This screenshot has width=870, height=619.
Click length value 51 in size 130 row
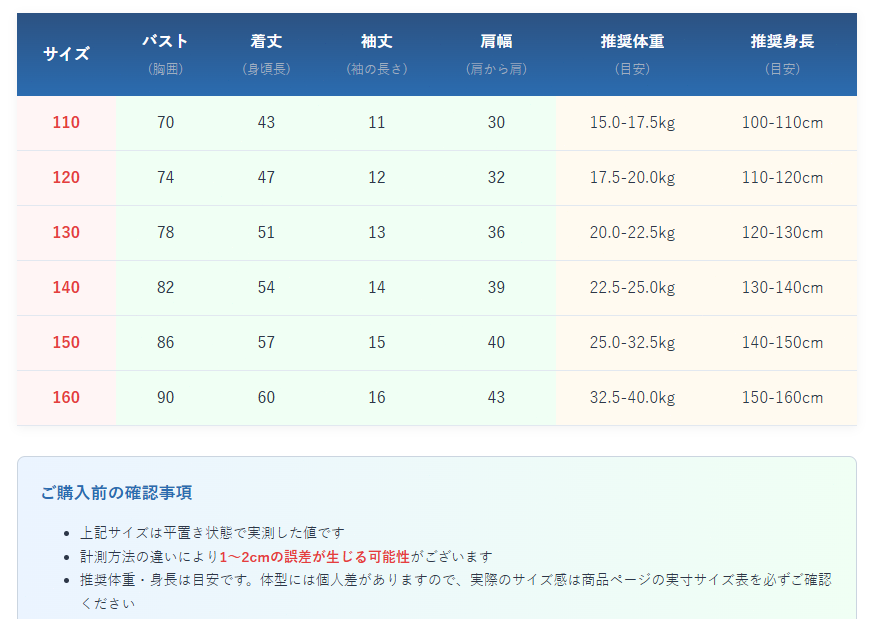(x=266, y=232)
